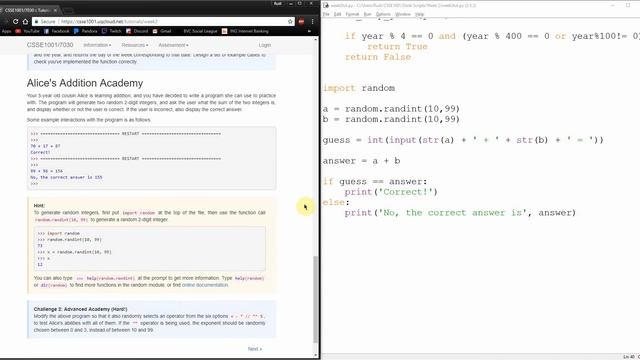Open the Format menu in IDLE
This screenshot has width=640, height=360.
(x=352, y=14)
